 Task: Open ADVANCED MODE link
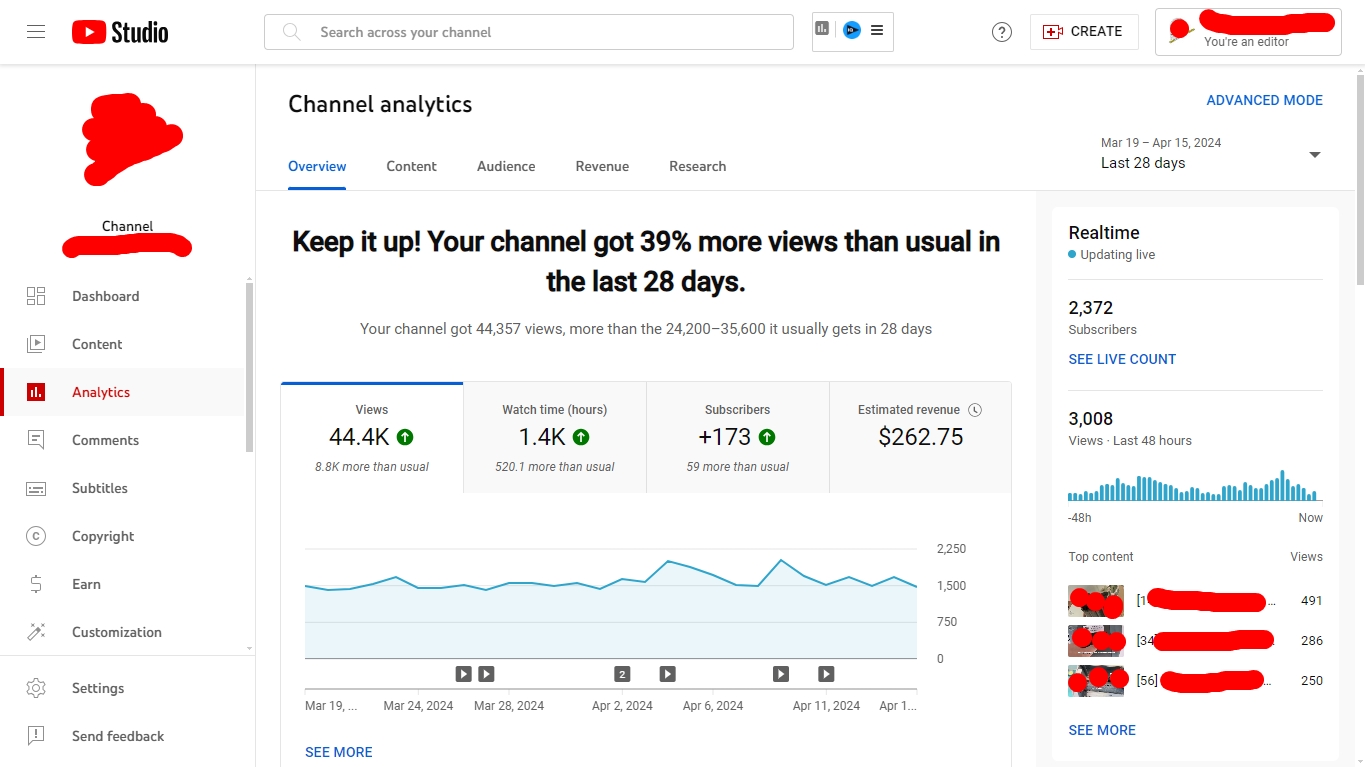(1264, 100)
